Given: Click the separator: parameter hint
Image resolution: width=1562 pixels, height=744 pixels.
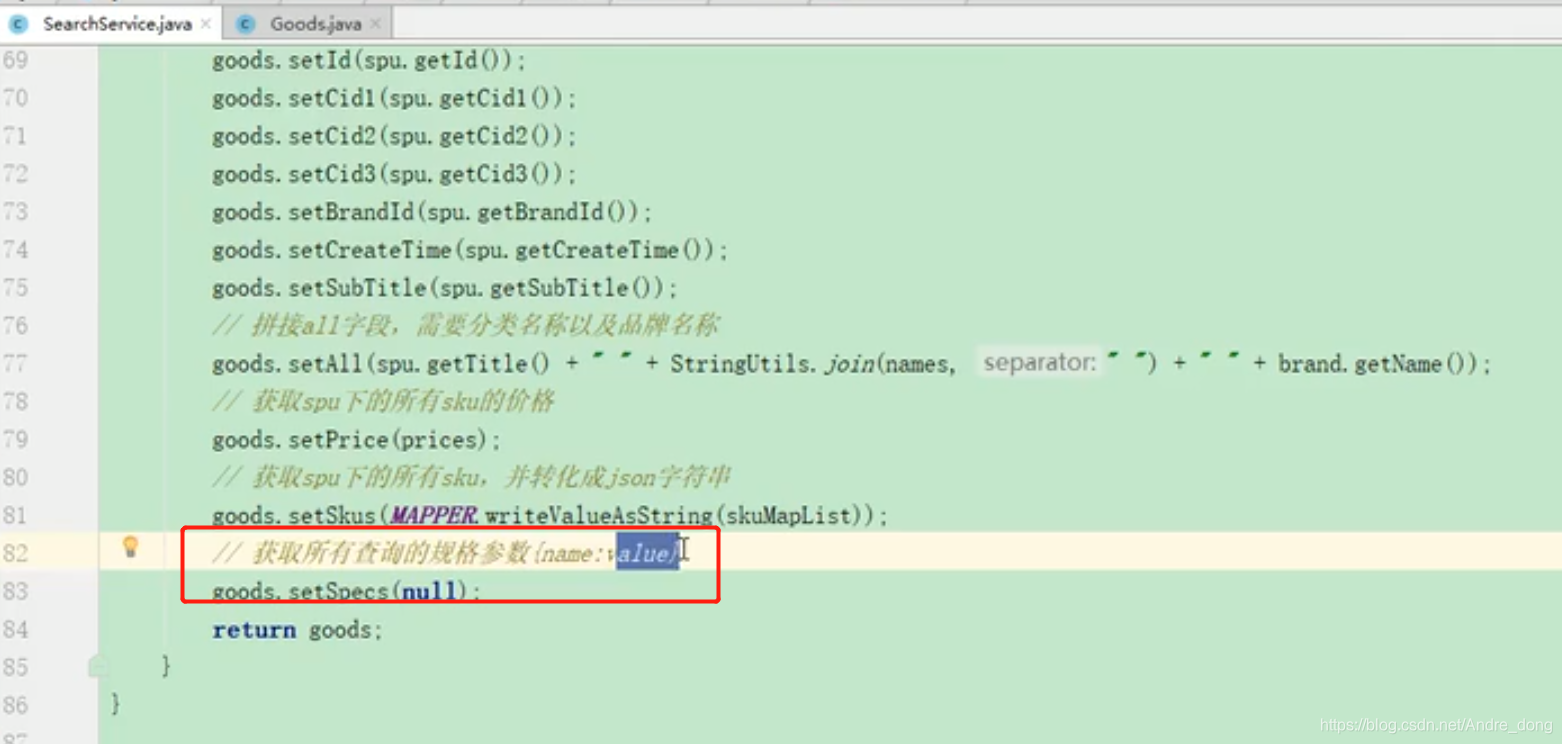Looking at the screenshot, I should pyautogui.click(x=1040, y=362).
